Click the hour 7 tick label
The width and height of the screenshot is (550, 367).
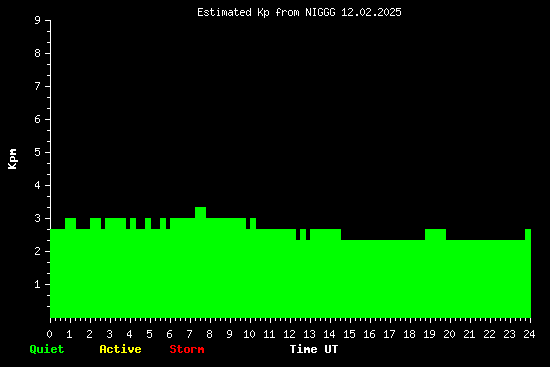pyautogui.click(x=189, y=334)
